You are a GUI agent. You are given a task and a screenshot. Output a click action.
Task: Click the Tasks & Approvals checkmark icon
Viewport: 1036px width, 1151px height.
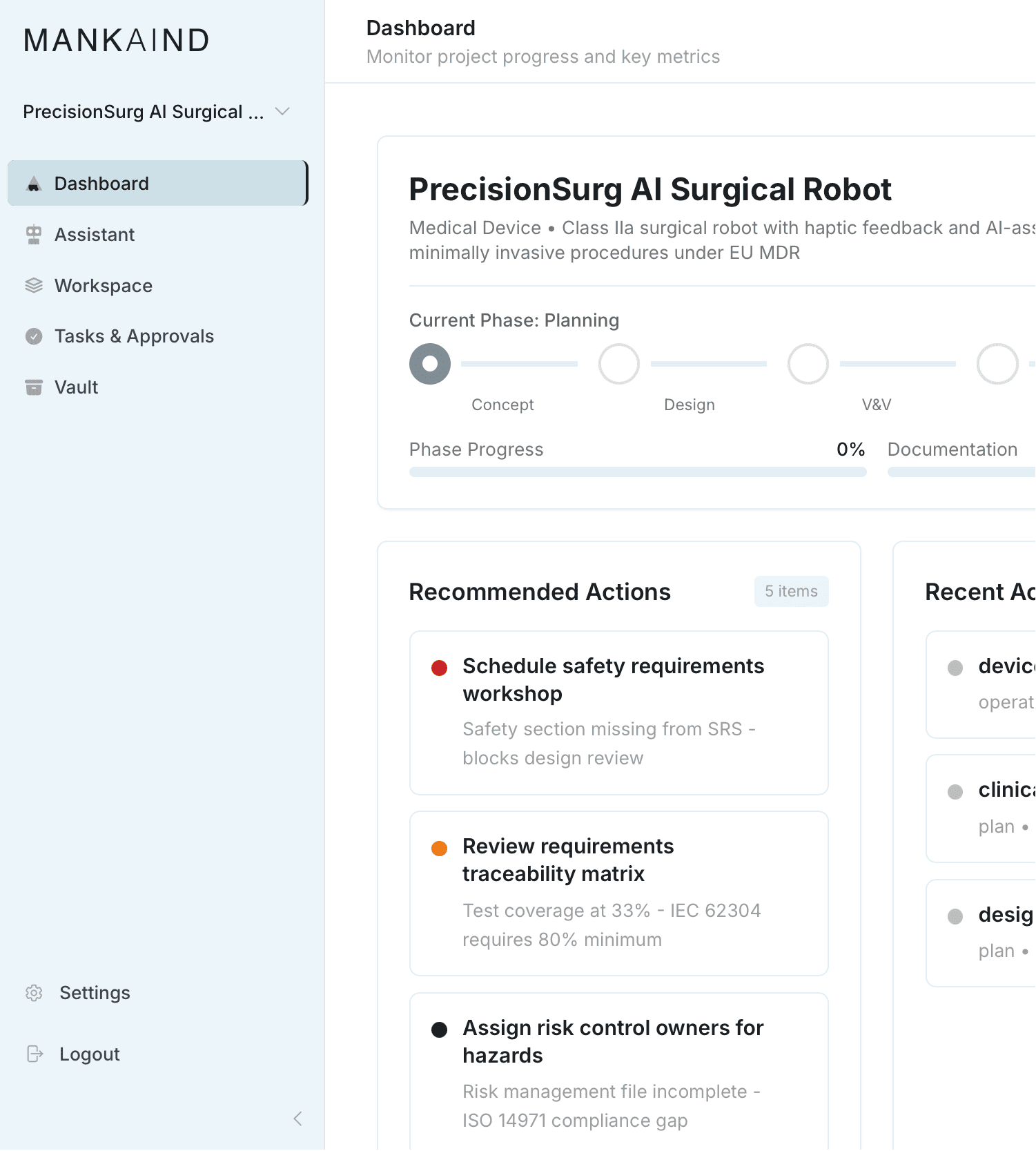coord(34,336)
